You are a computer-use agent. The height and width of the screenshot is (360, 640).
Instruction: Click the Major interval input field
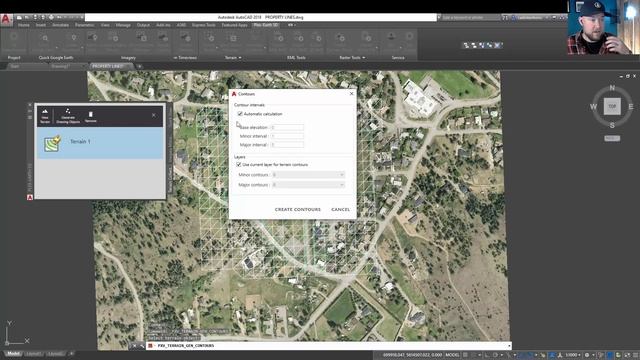[x=287, y=144]
